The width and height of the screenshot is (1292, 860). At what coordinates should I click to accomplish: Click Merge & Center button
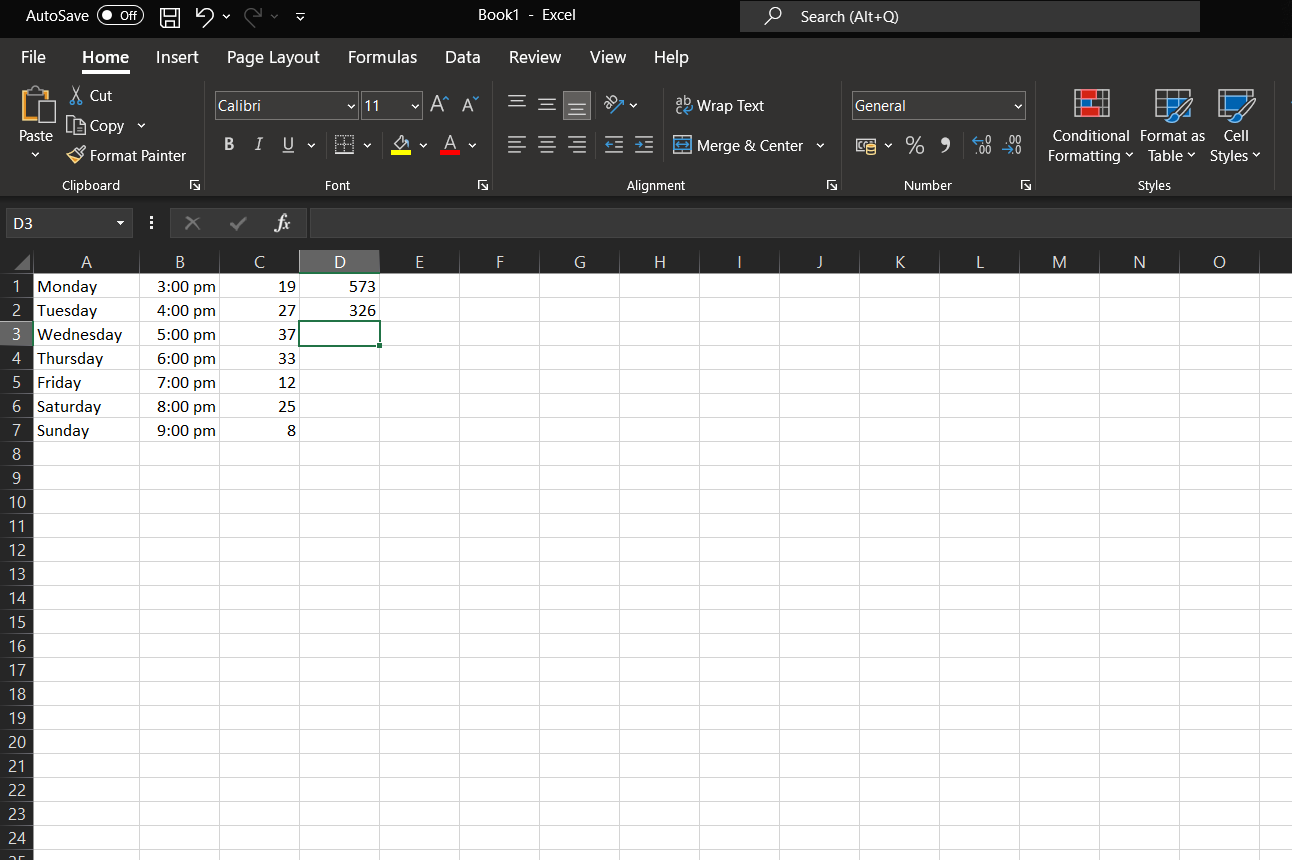tap(738, 145)
